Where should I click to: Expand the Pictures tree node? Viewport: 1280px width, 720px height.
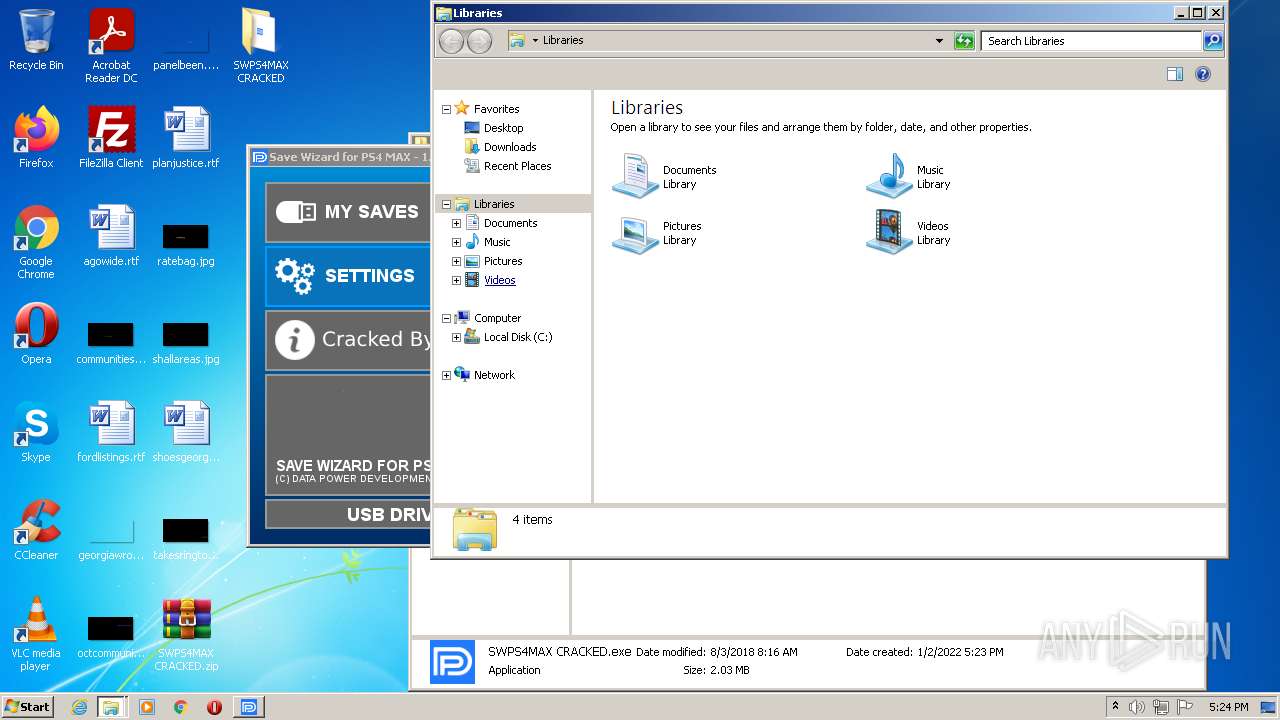456,261
